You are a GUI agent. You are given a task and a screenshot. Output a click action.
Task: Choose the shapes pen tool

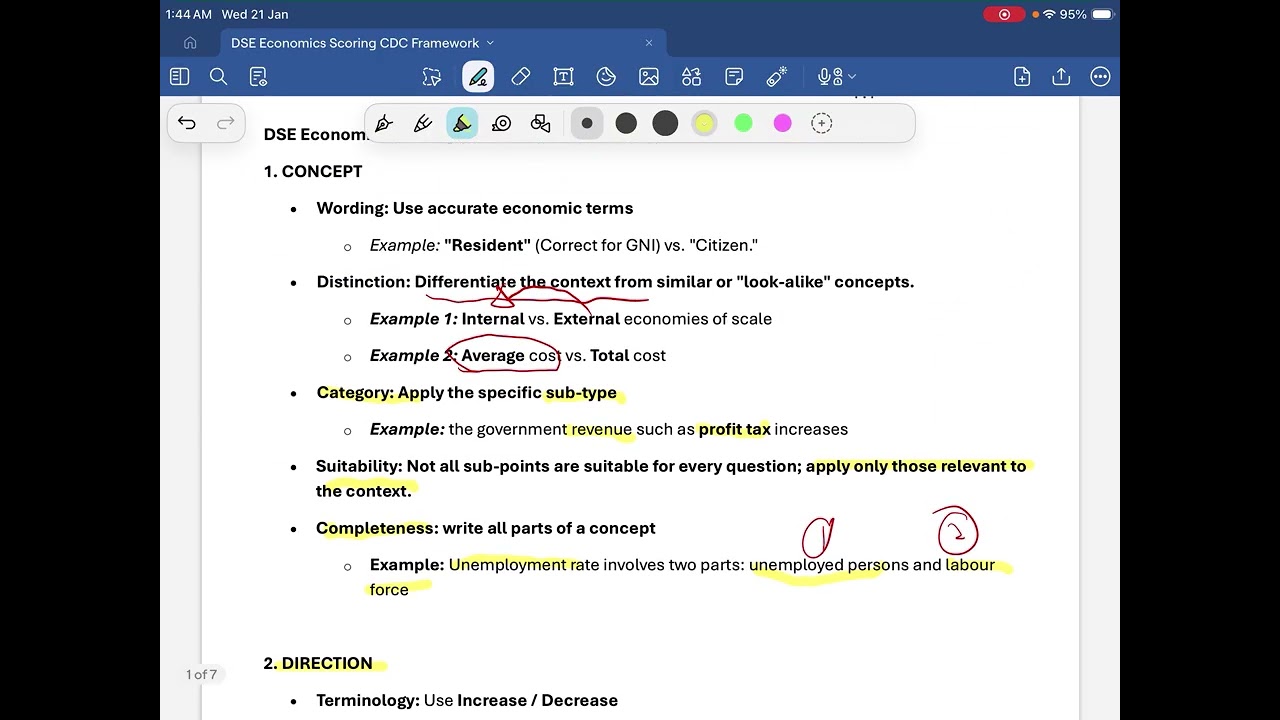click(x=541, y=123)
